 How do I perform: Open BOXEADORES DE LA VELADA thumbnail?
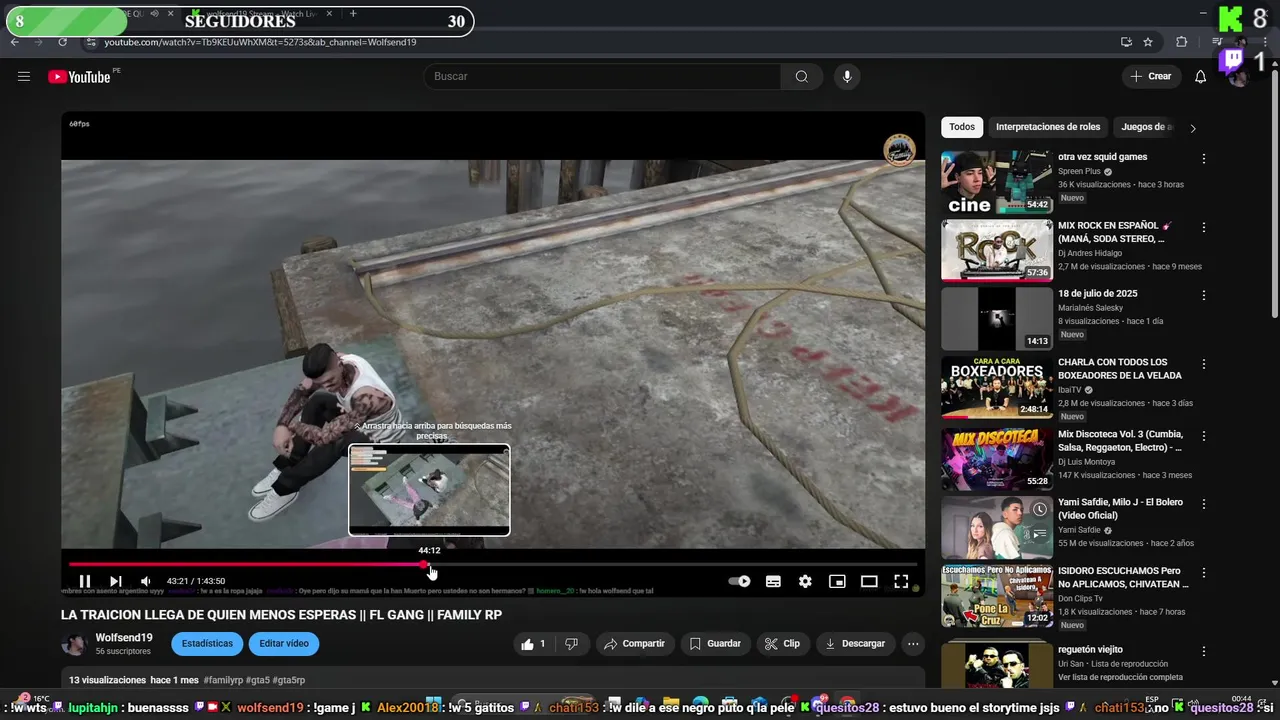(x=997, y=387)
